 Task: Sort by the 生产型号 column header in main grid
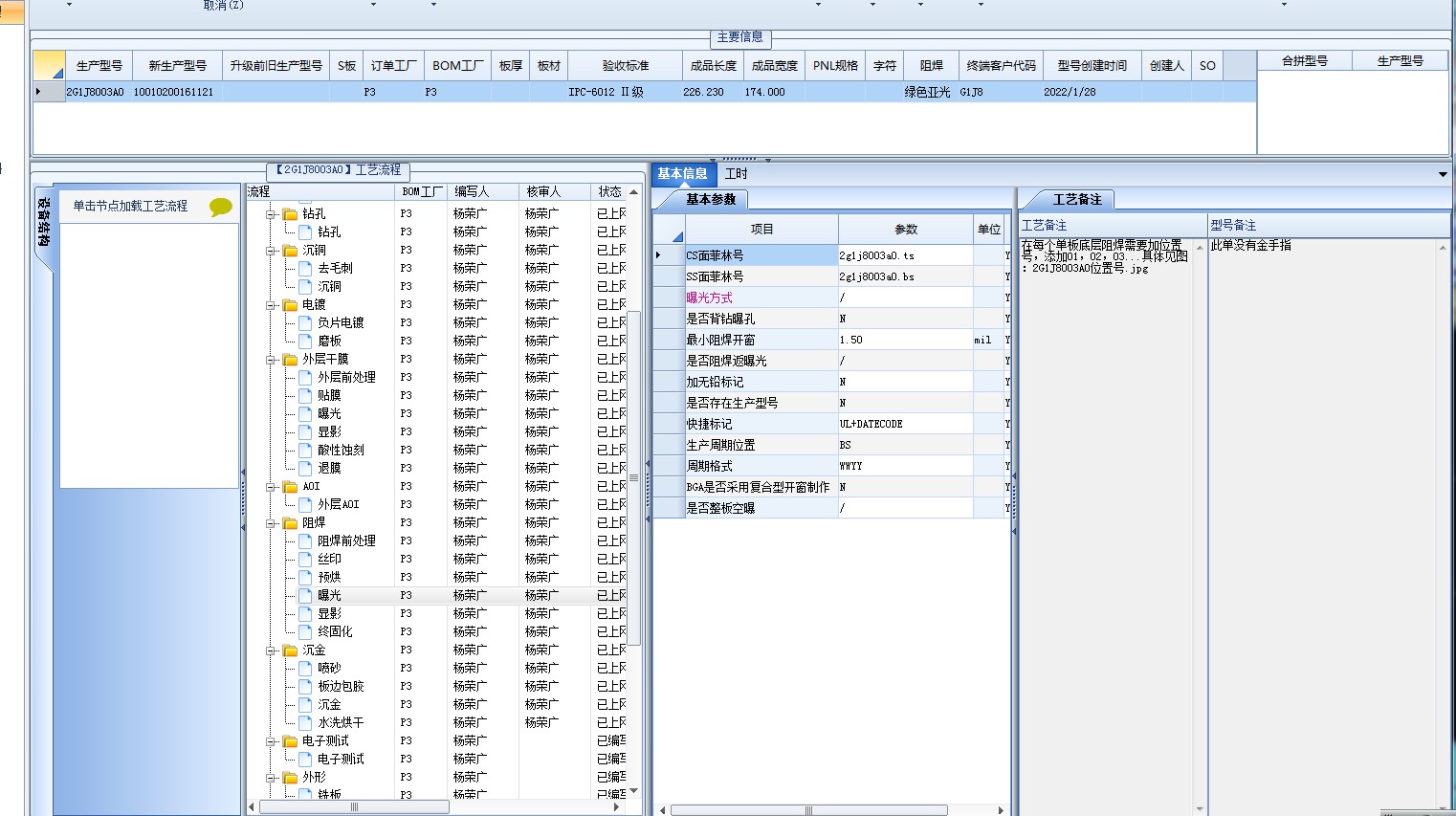click(x=99, y=65)
